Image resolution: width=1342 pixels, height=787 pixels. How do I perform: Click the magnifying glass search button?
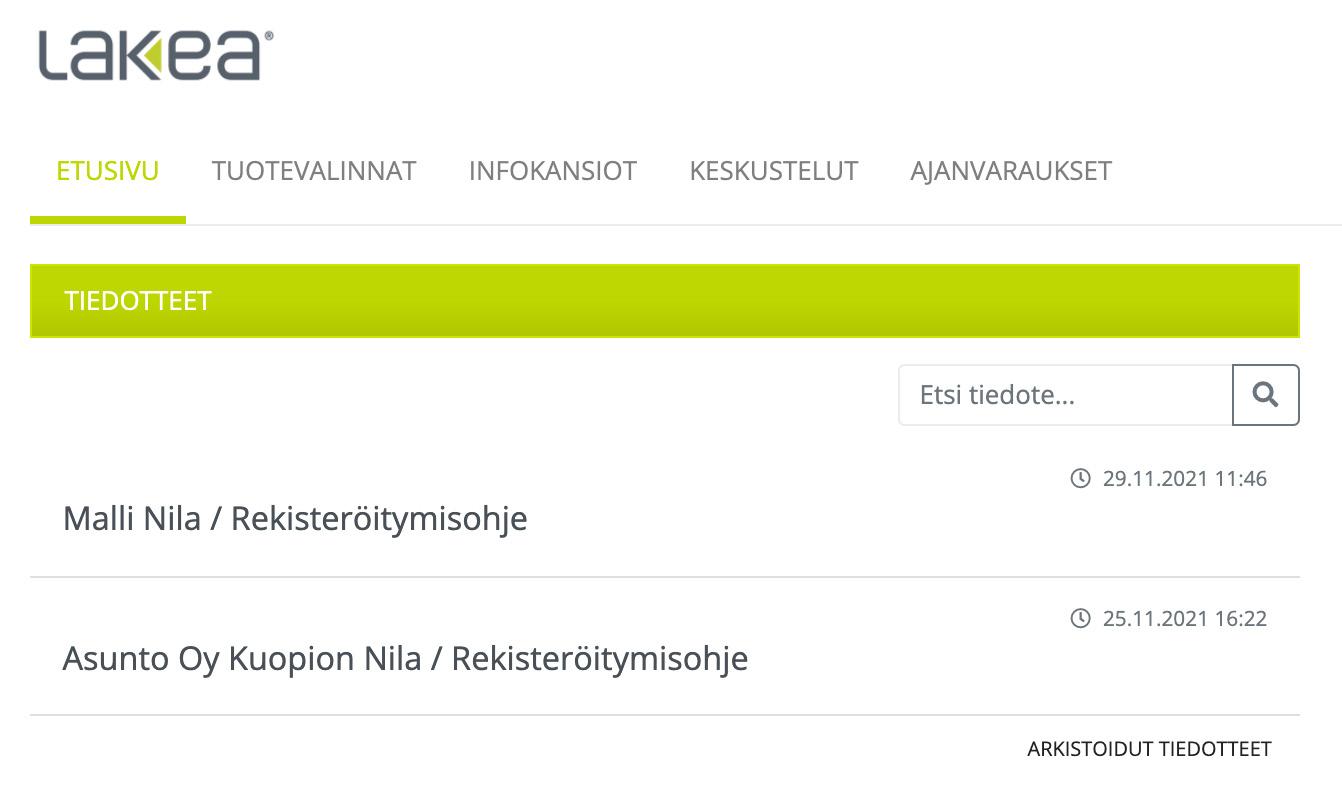(x=1266, y=395)
